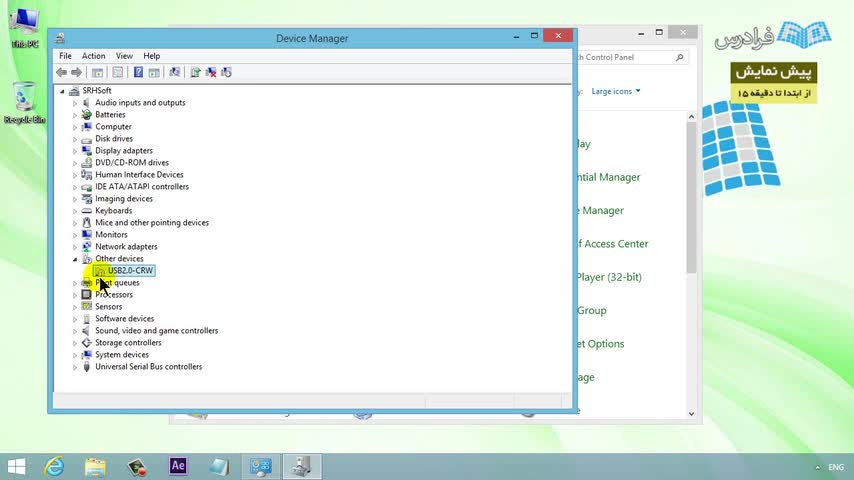This screenshot has height=480, width=854.
Task: Click Update Driver Software toolbar icon
Action: 195,72
